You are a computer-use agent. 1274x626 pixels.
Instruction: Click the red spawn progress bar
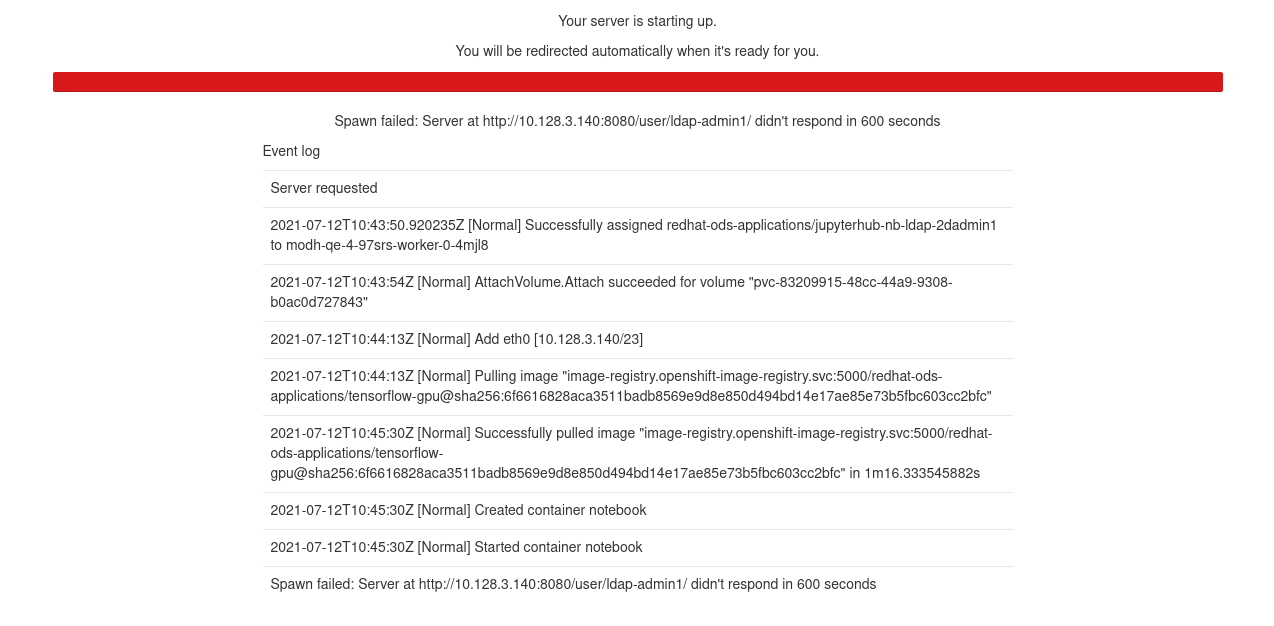coord(637,82)
